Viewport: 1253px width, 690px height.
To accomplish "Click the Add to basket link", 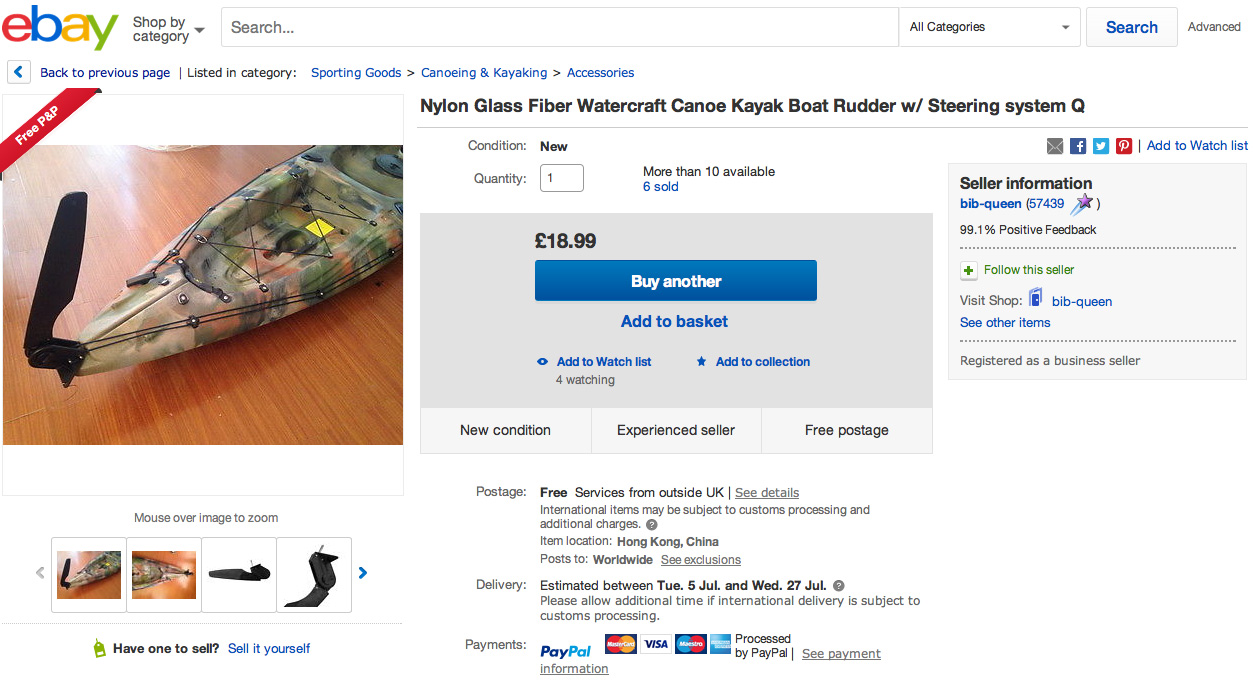I will (674, 321).
